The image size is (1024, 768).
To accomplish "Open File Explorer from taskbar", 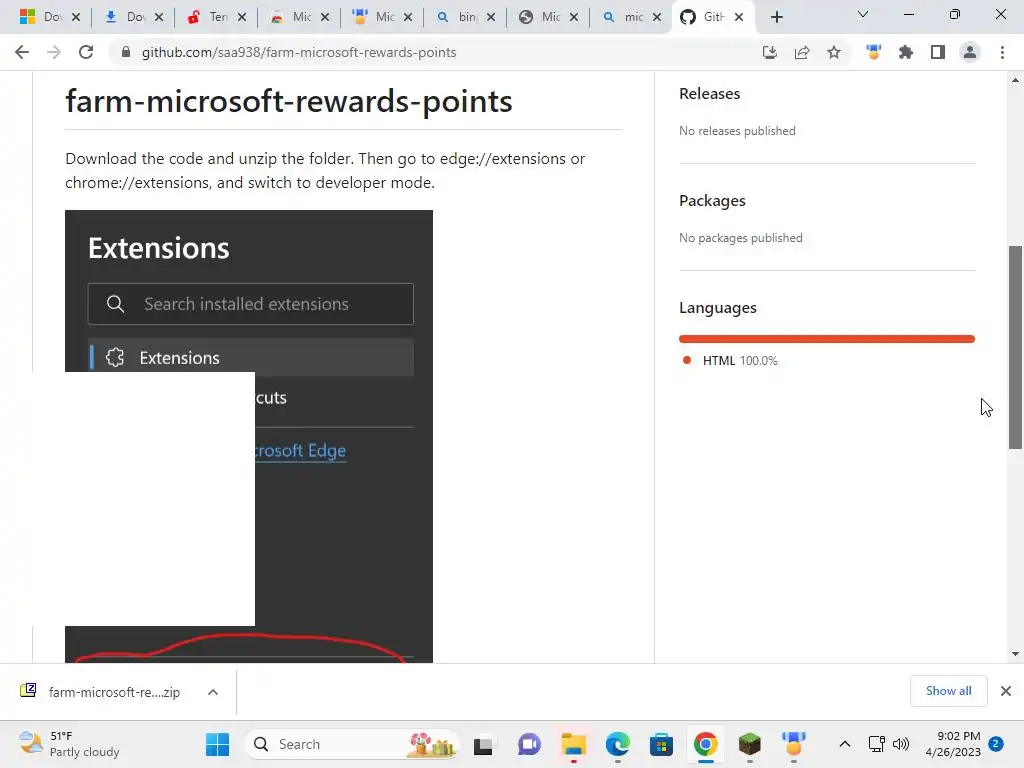I will click(573, 744).
